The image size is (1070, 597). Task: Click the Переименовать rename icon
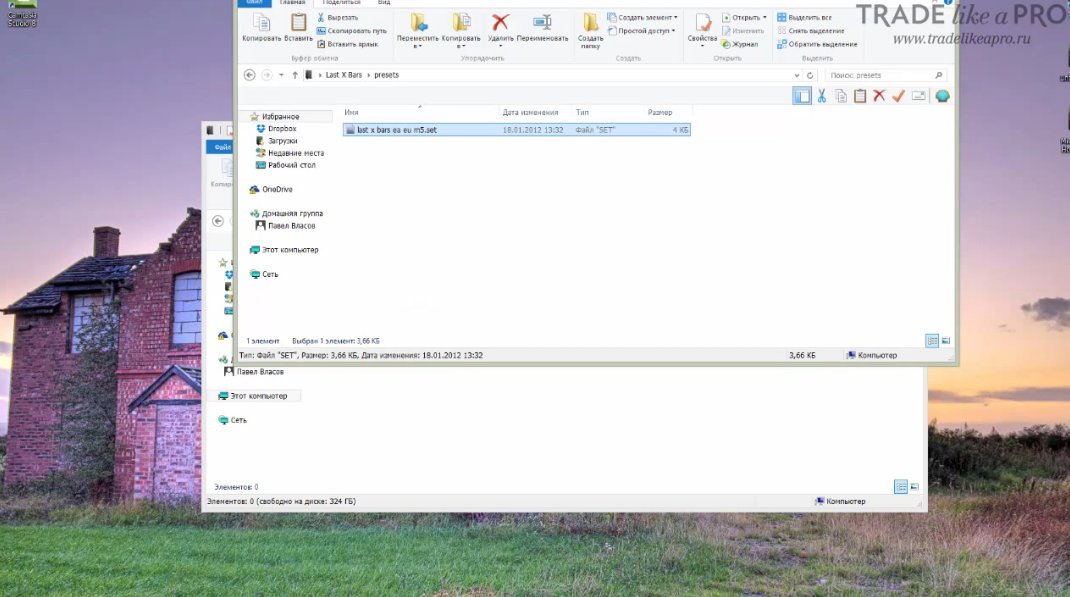pos(542,23)
